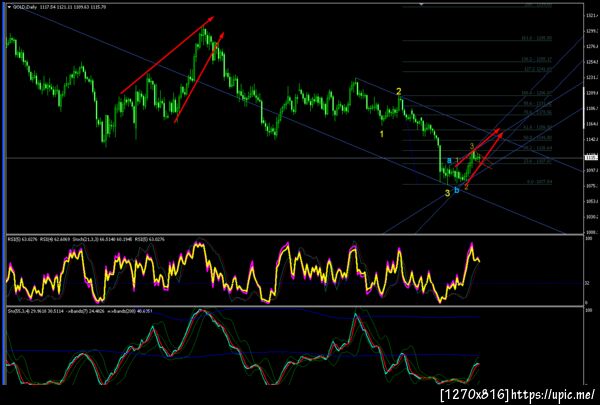The width and height of the screenshot is (600, 405).
Task: Open the dropdown triangle beside GOLD,Daily title
Action: coord(9,7)
